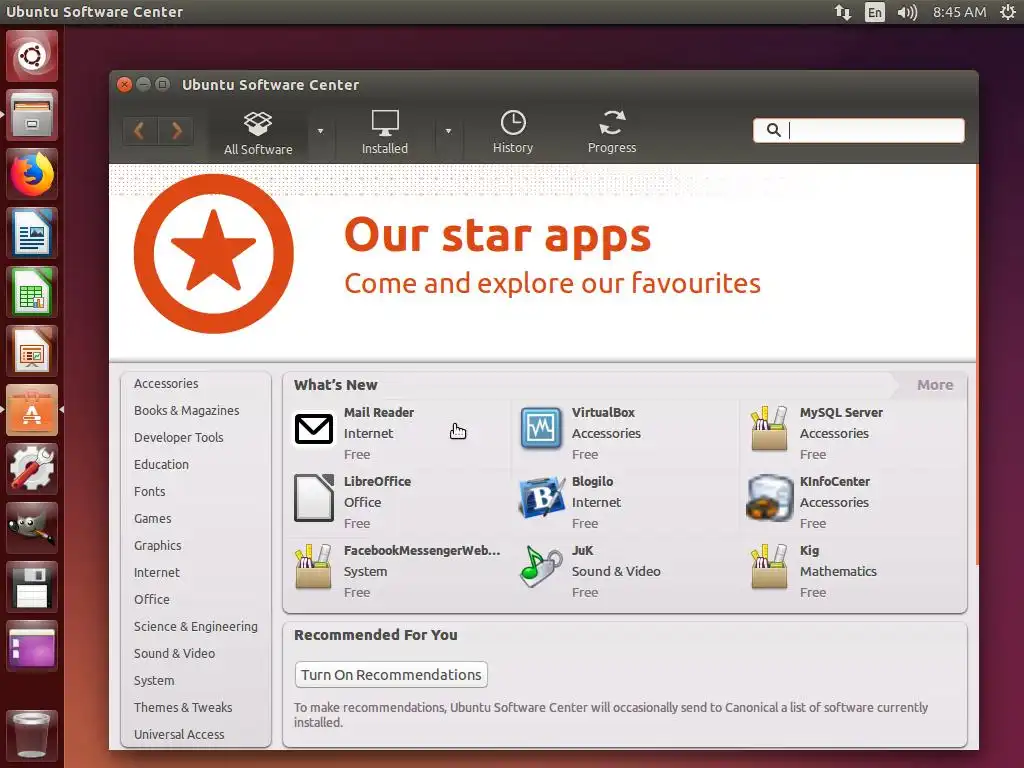
Task: Click the JuK music note icon
Action: pyautogui.click(x=541, y=567)
